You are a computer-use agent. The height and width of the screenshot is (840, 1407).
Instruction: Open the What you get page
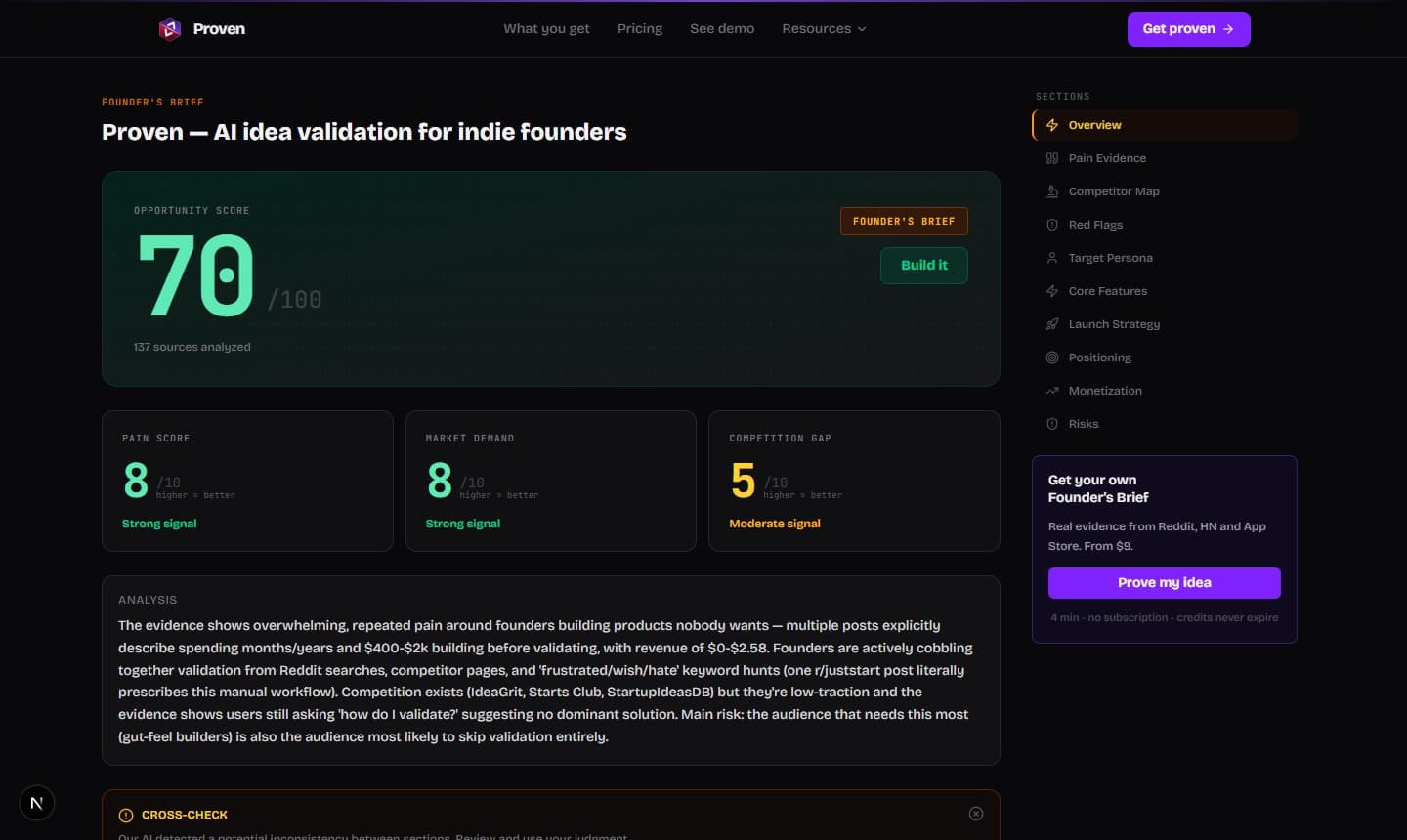(546, 28)
